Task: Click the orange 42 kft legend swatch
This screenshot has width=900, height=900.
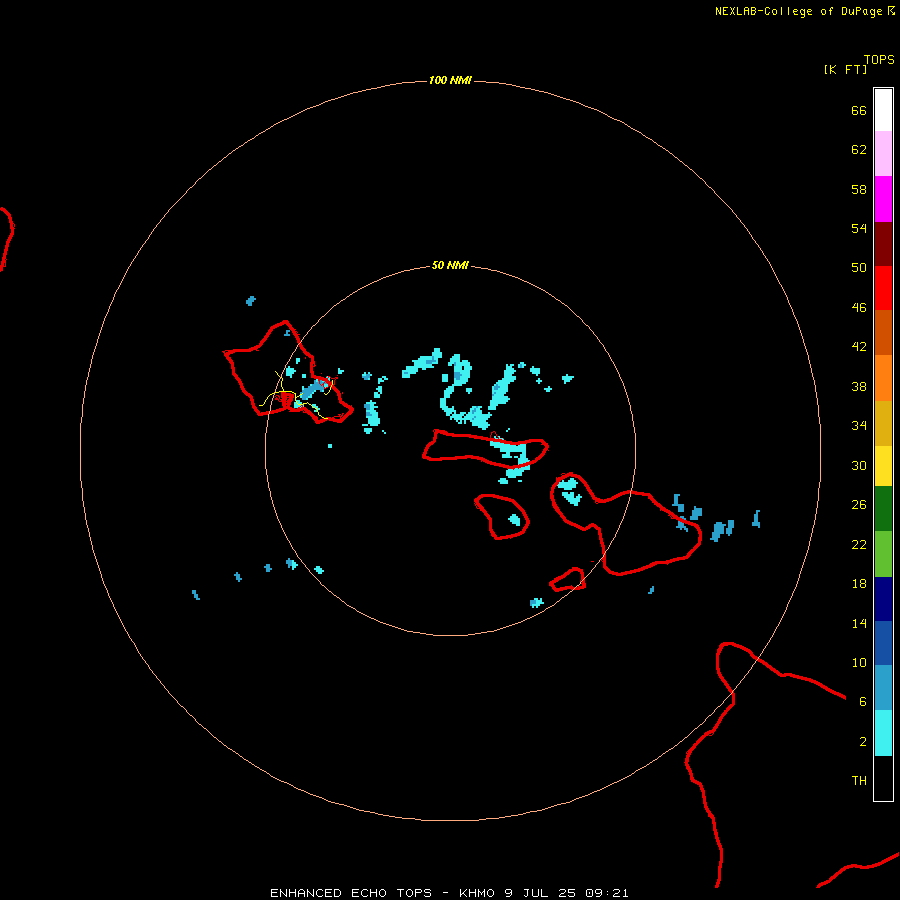Action: pos(883,378)
